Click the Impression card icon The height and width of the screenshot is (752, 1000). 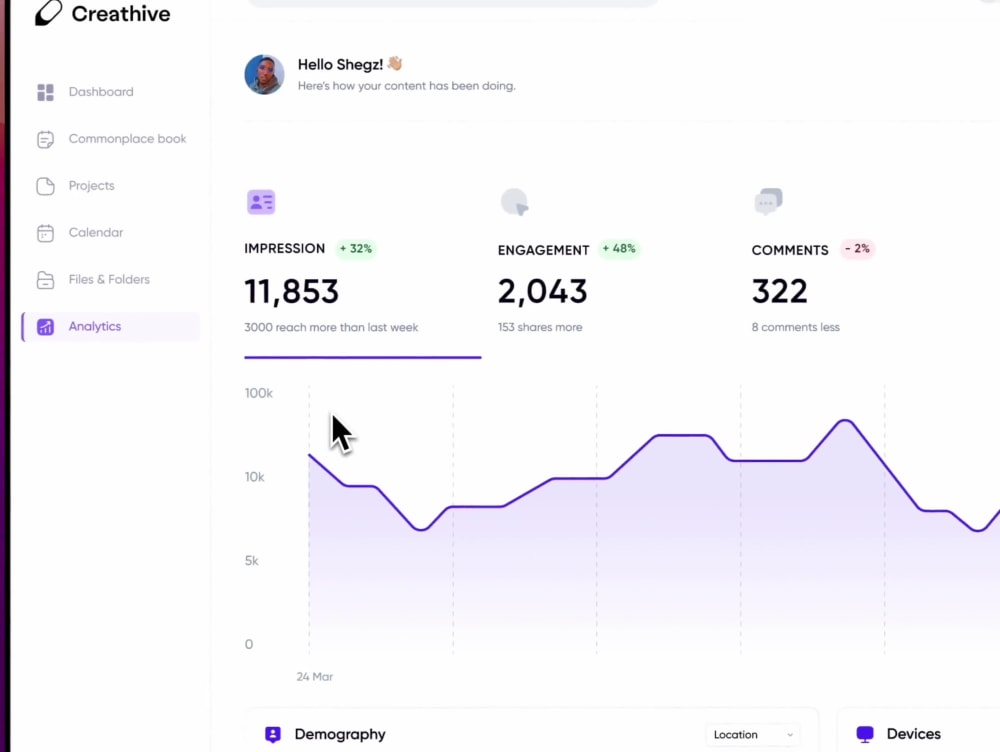click(261, 202)
